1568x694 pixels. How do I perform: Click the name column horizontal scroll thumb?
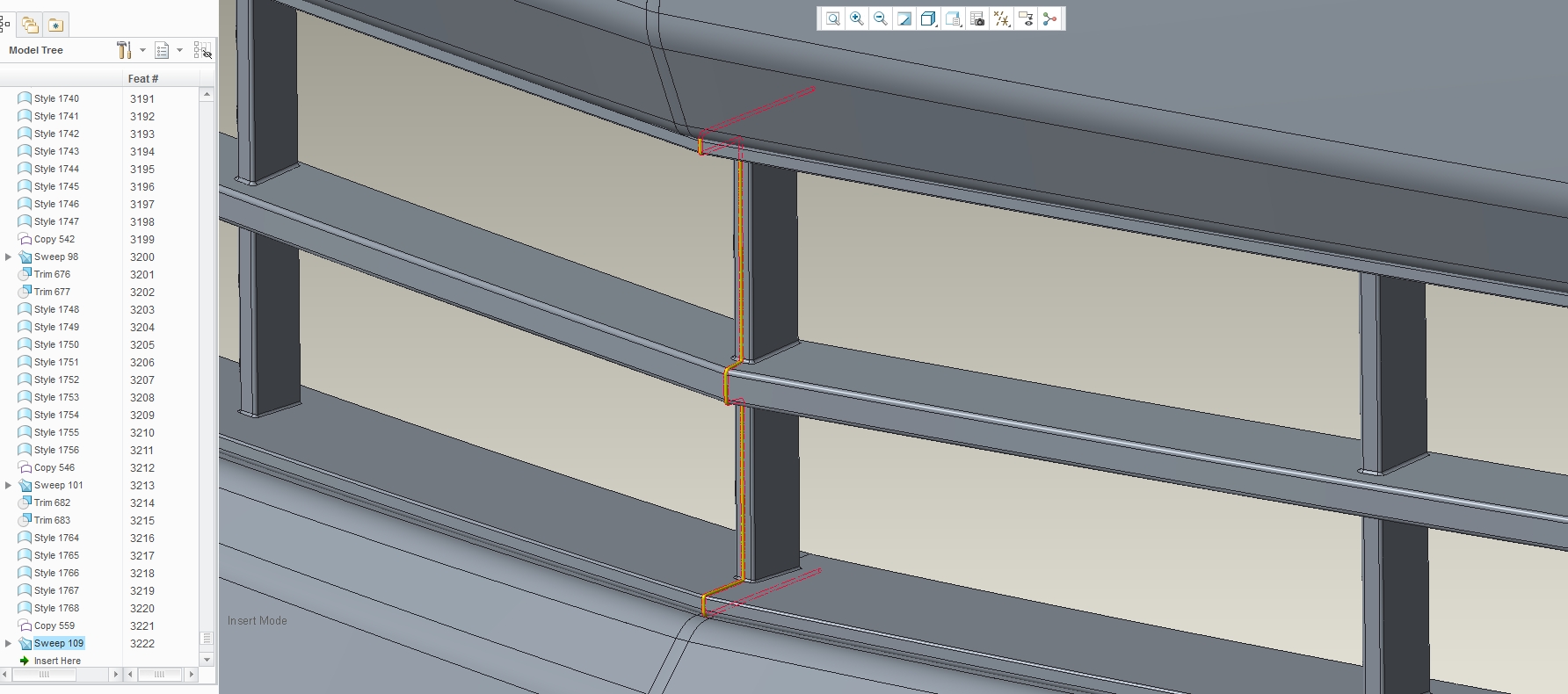(x=44, y=675)
